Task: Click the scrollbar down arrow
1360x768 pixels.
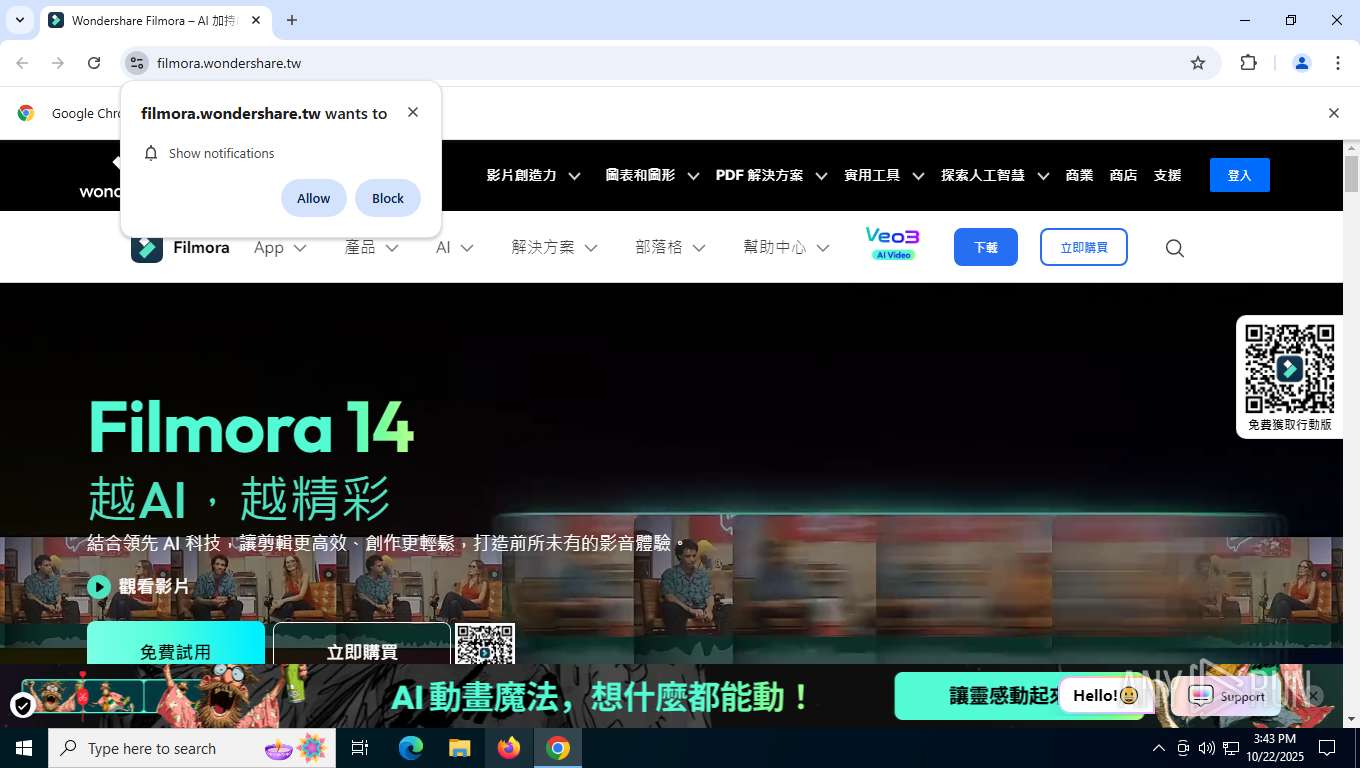Action: coord(1351,719)
